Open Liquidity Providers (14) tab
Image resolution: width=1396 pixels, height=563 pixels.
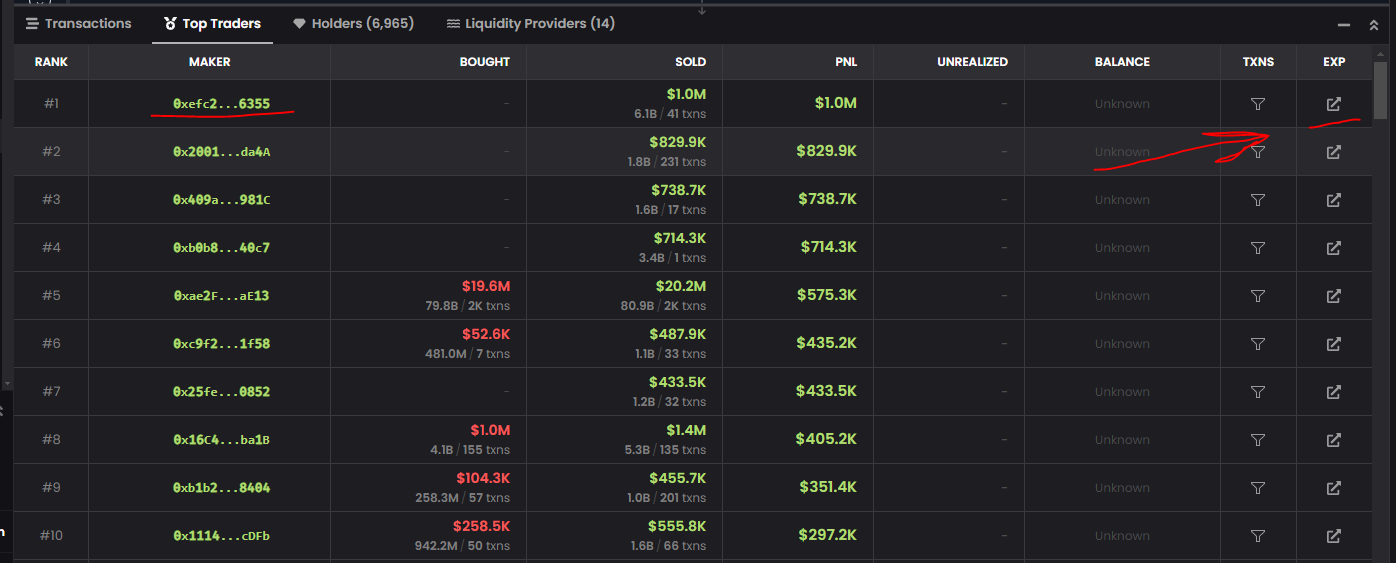pos(530,23)
